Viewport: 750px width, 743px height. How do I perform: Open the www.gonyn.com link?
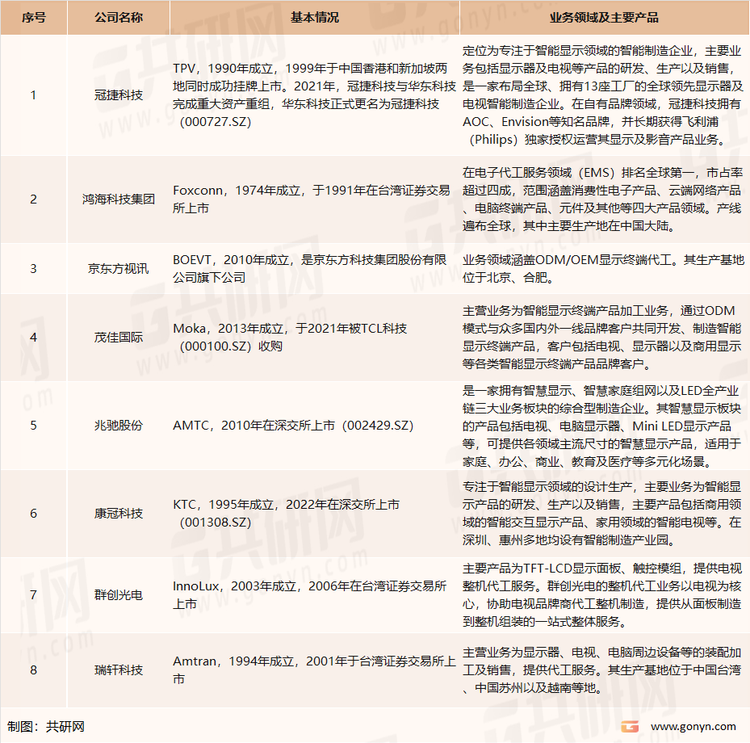coord(693,726)
